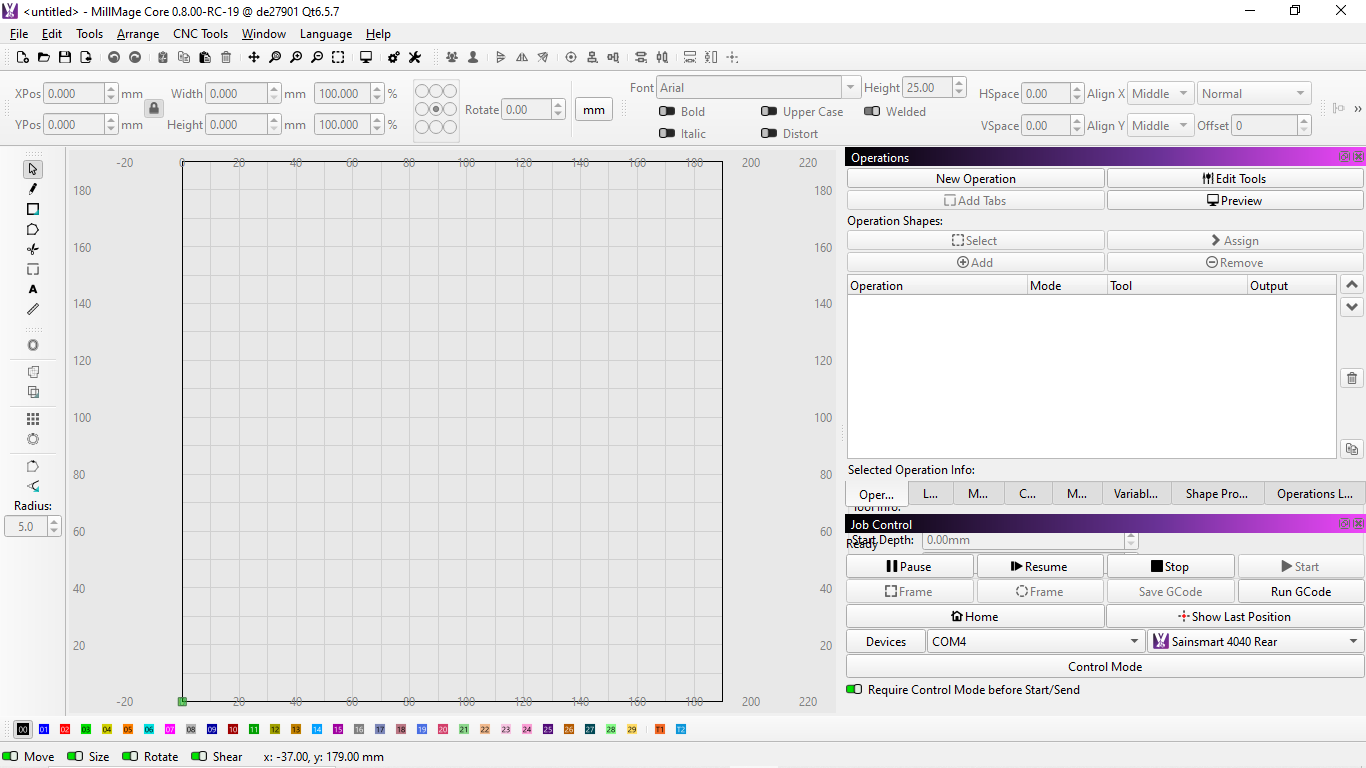Open the Align X Middle dropdown
This screenshot has width=1366, height=768.
click(x=1160, y=94)
